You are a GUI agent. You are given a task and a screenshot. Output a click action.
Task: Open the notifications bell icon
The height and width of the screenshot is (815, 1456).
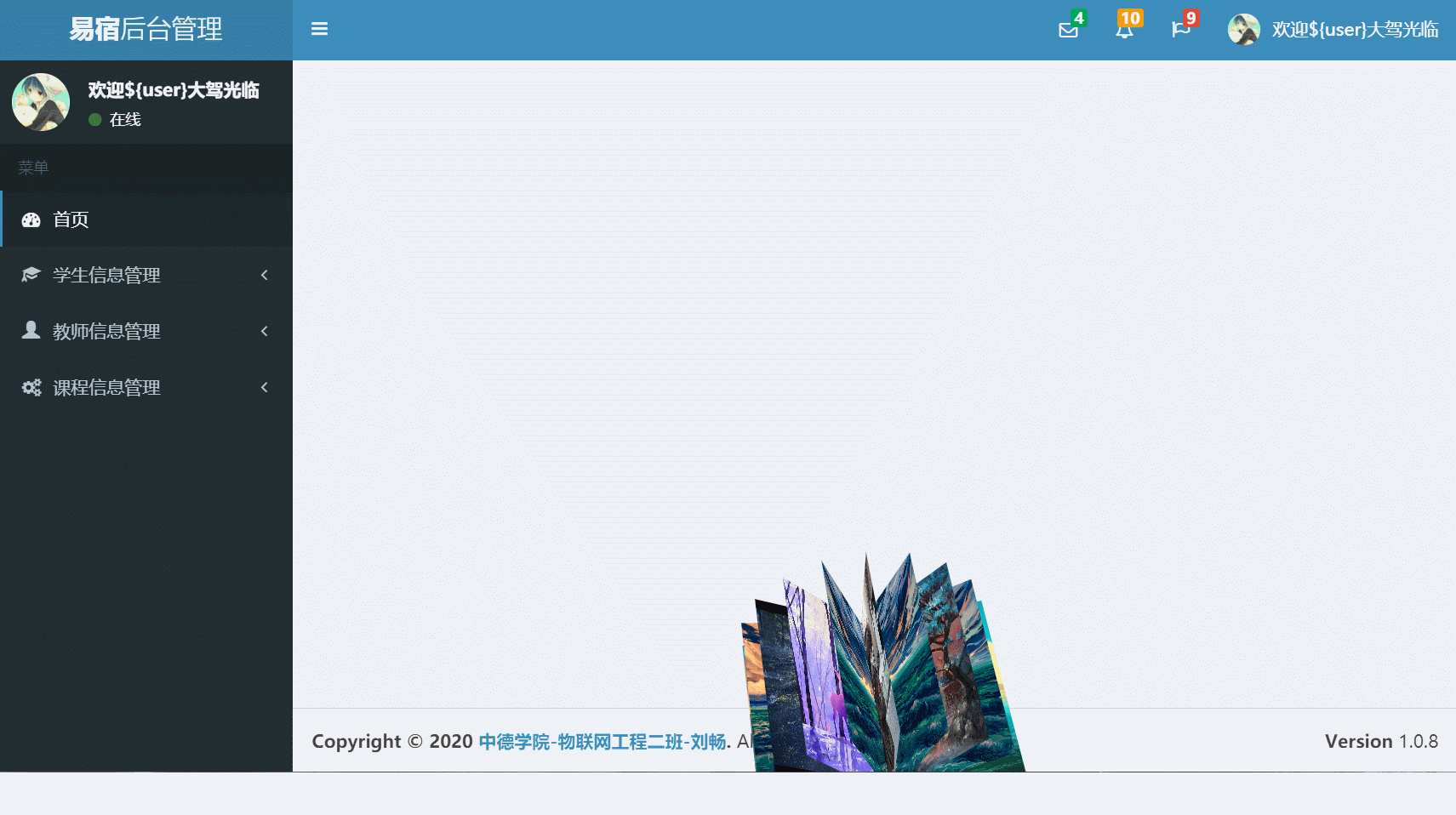1124,31
